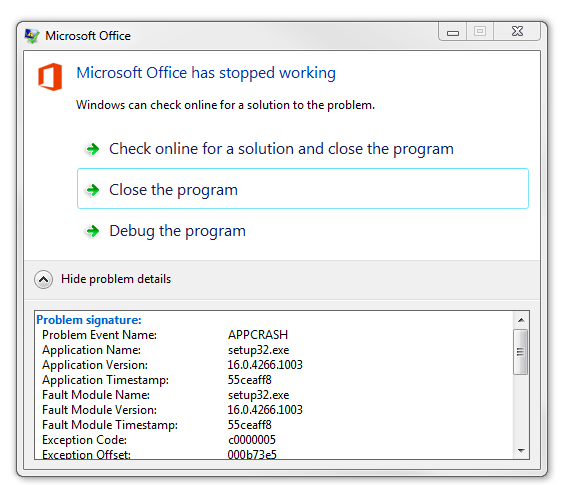571x485 pixels.
Task: Select Close the program option
Action: [303, 189]
